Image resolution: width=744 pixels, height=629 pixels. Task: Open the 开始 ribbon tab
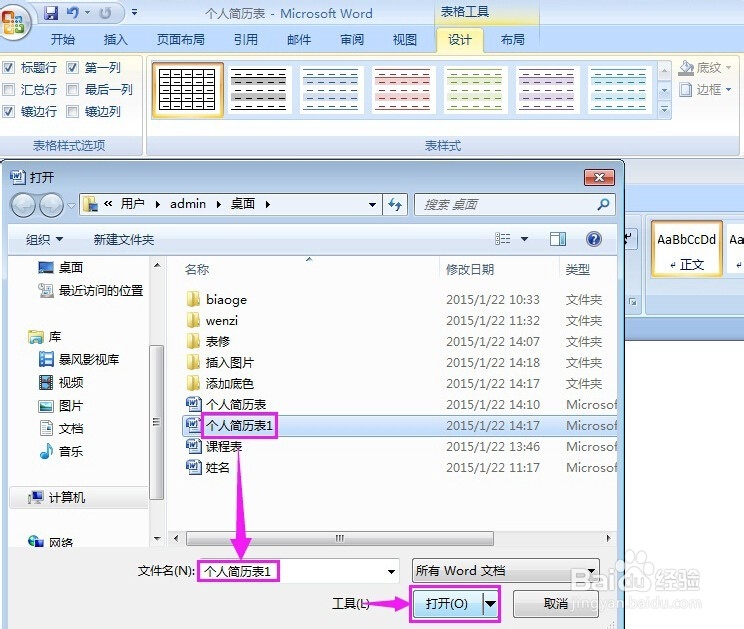point(63,39)
